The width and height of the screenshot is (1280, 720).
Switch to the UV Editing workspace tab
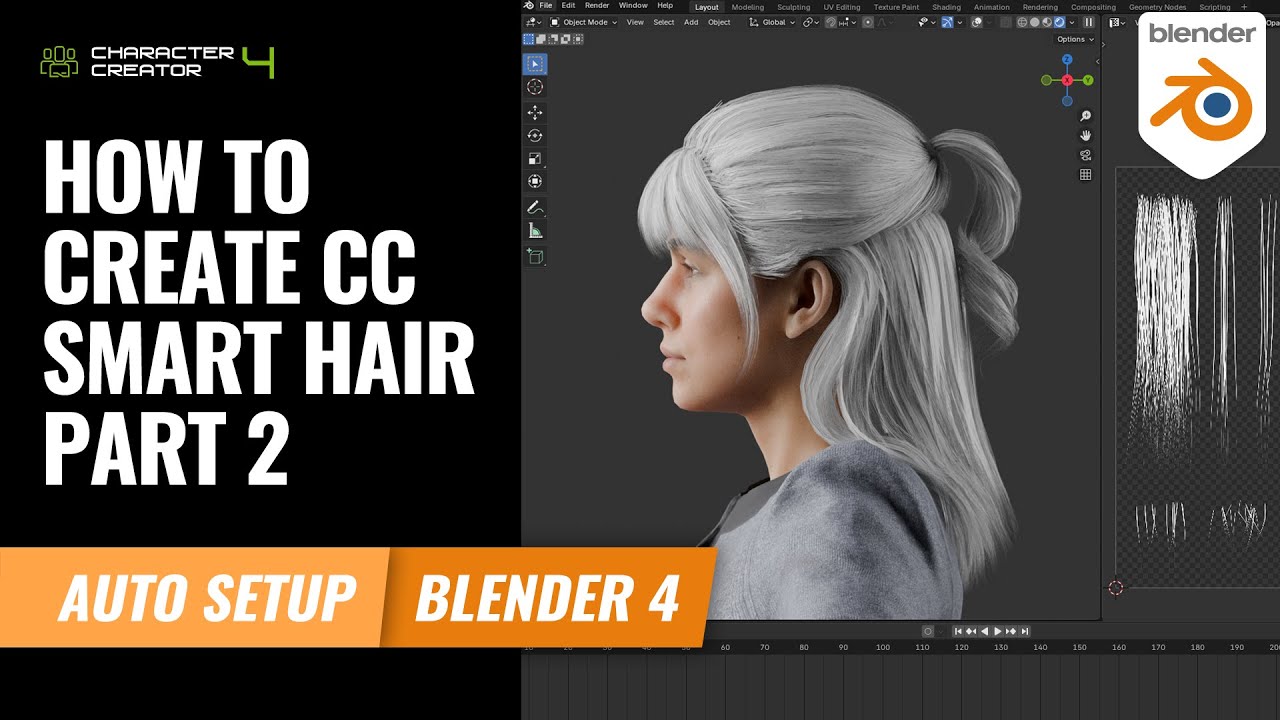pos(842,7)
